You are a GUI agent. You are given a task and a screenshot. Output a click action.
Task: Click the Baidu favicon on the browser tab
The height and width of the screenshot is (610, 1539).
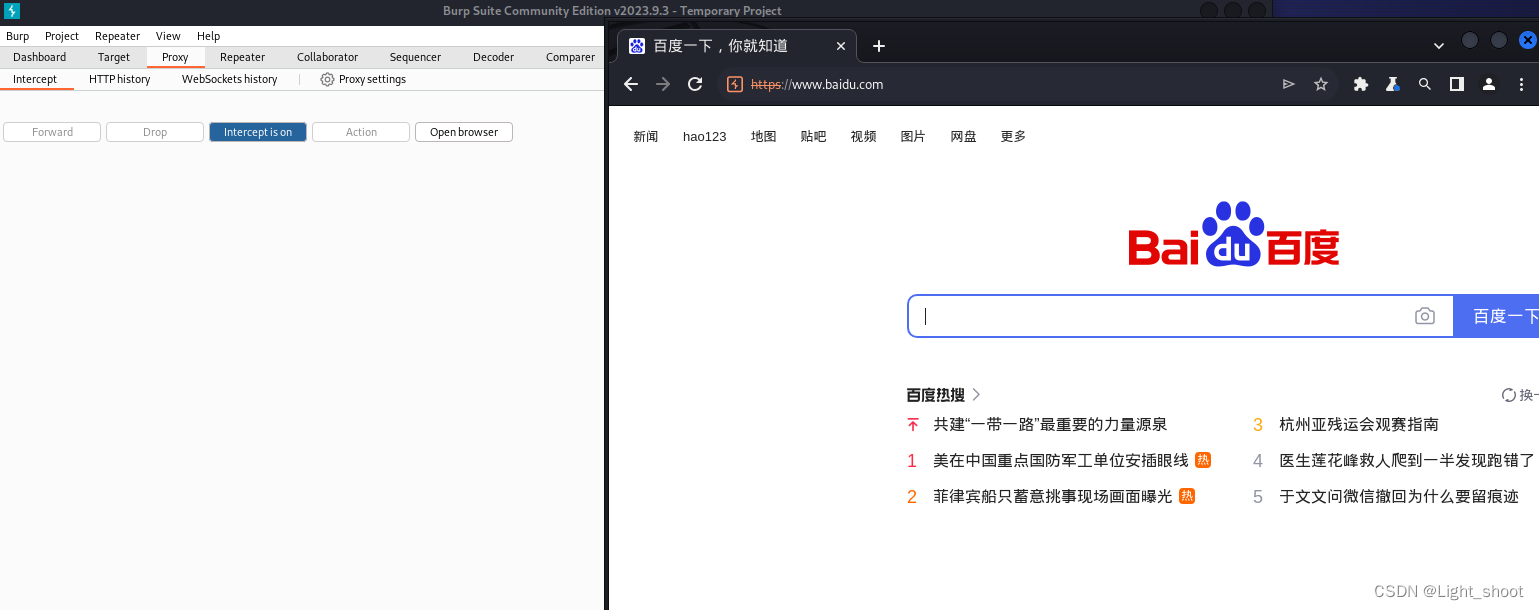(637, 45)
